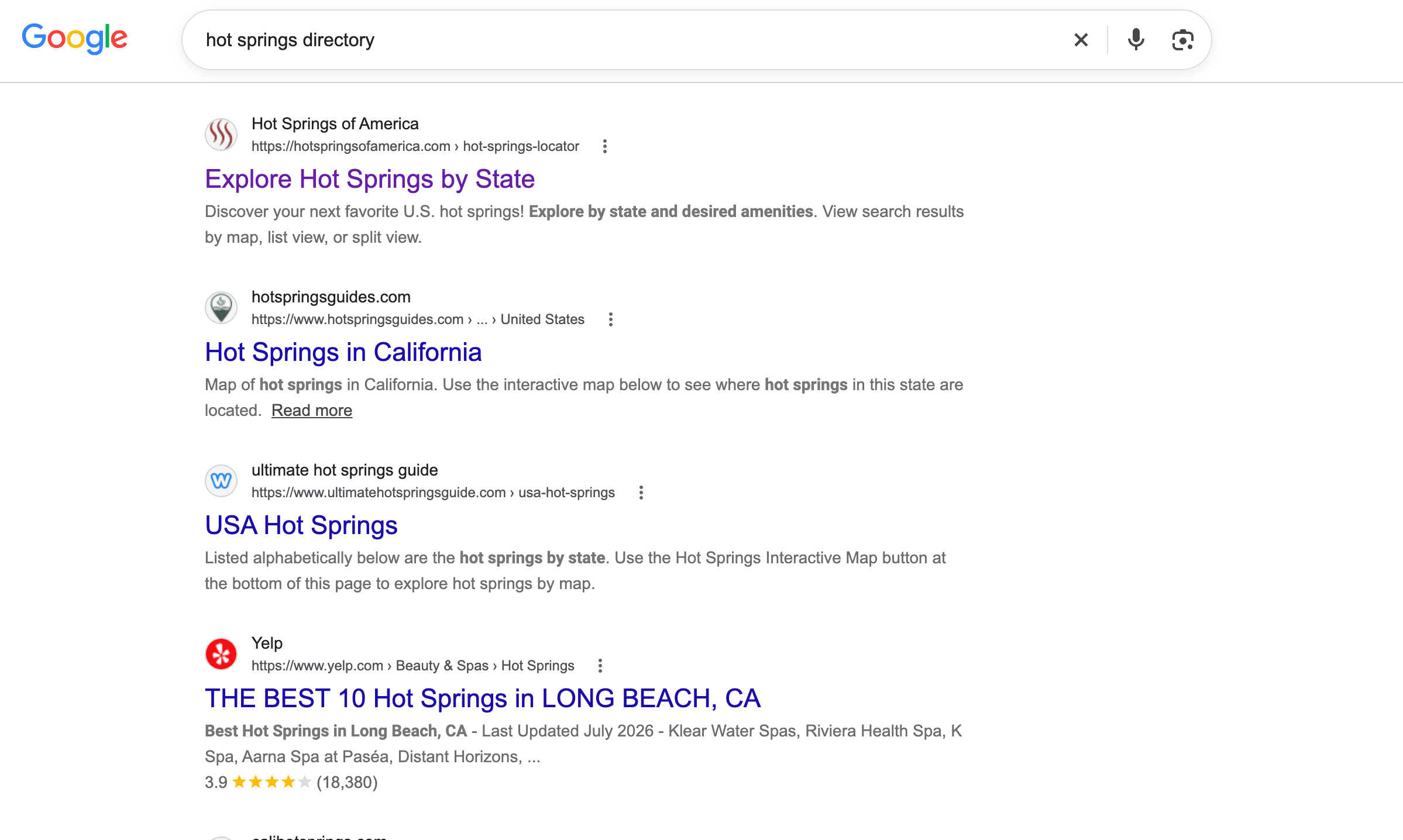The image size is (1403, 840).
Task: Click the 3.9 star rating on the Yelp result
Action: pyautogui.click(x=291, y=783)
